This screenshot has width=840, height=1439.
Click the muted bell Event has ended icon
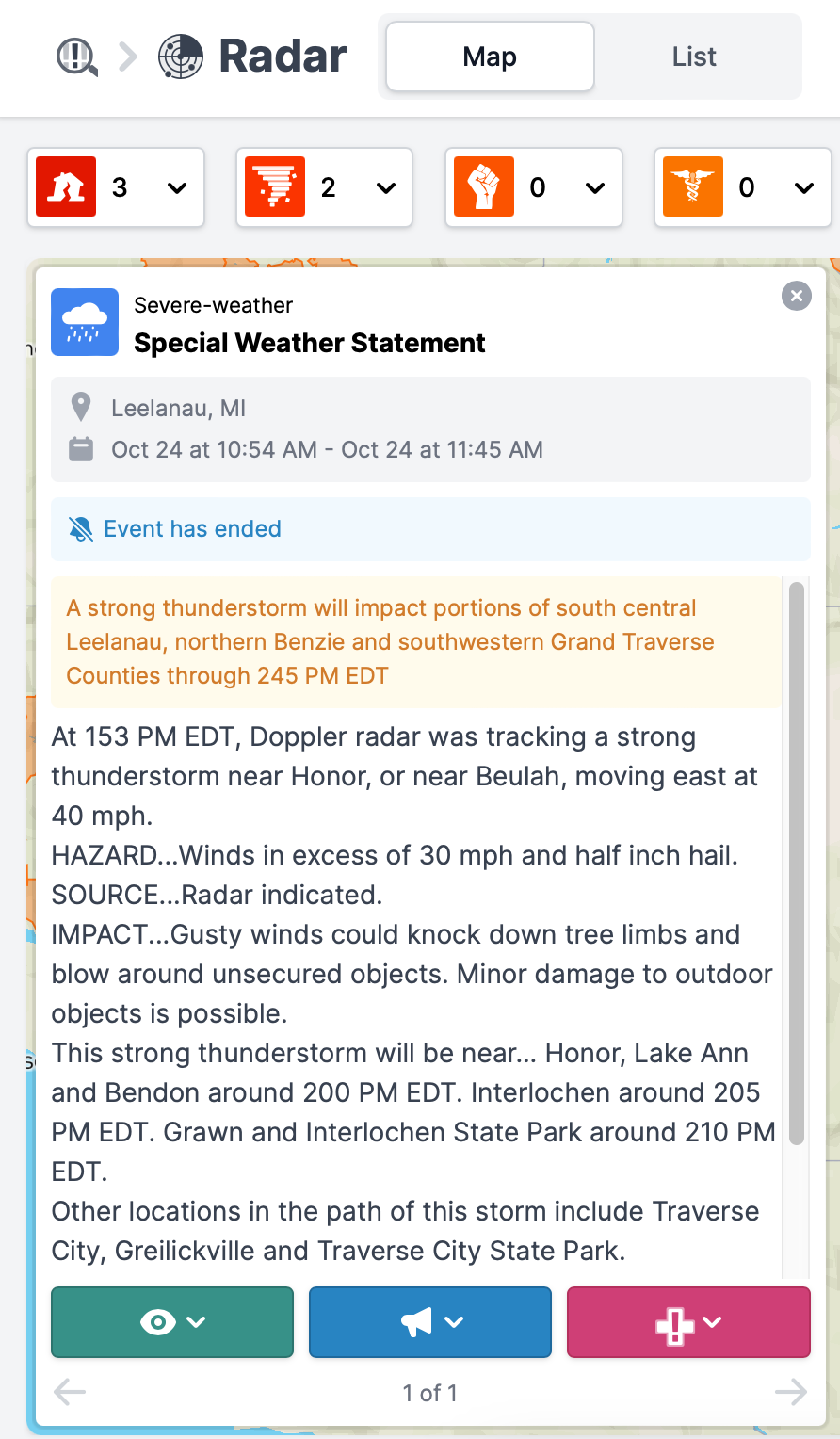[x=81, y=529]
